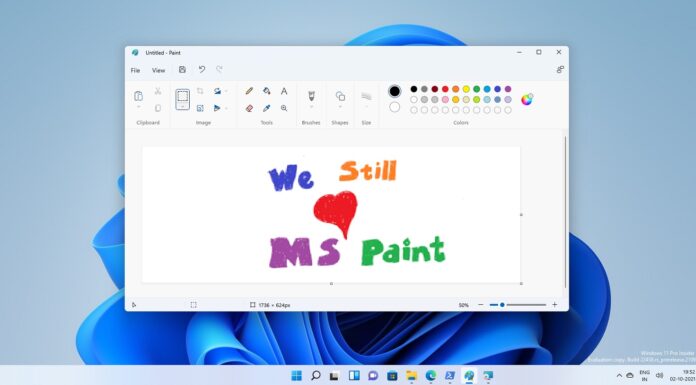Expand the Shapes dropdown chevron
696x385 pixels.
point(340,107)
